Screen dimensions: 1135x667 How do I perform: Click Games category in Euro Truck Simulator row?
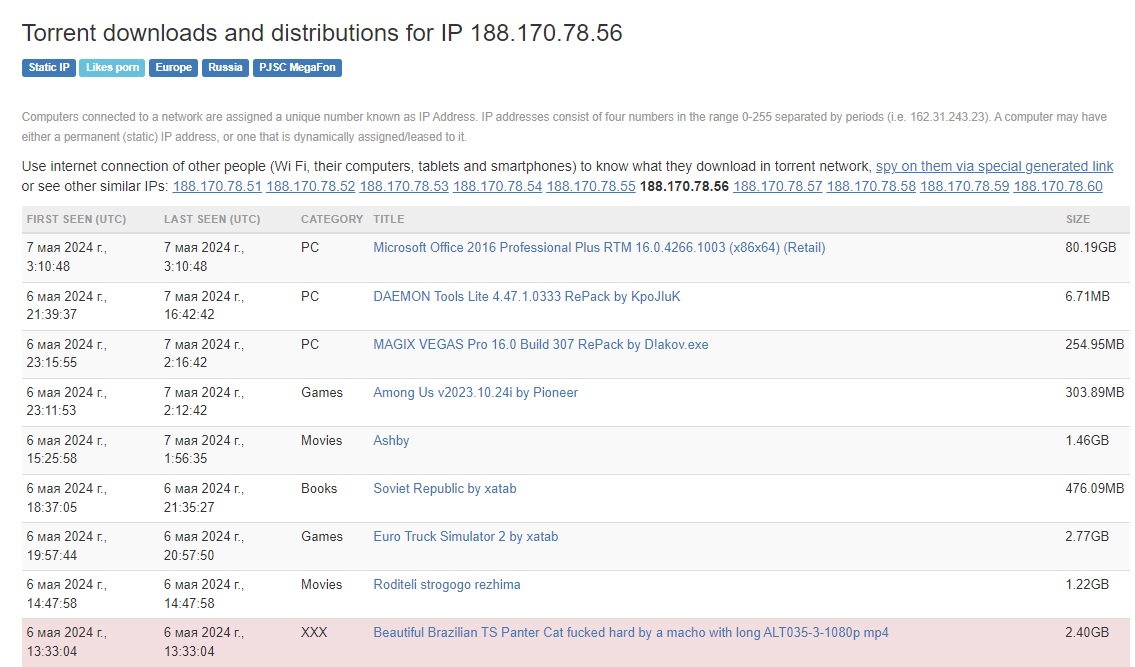point(322,537)
